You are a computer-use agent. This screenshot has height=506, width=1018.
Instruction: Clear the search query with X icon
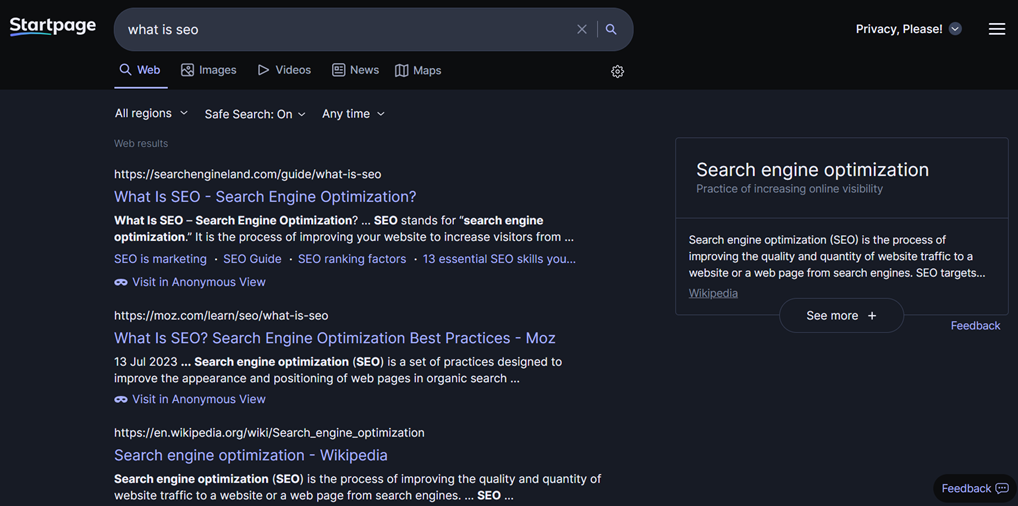[582, 29]
